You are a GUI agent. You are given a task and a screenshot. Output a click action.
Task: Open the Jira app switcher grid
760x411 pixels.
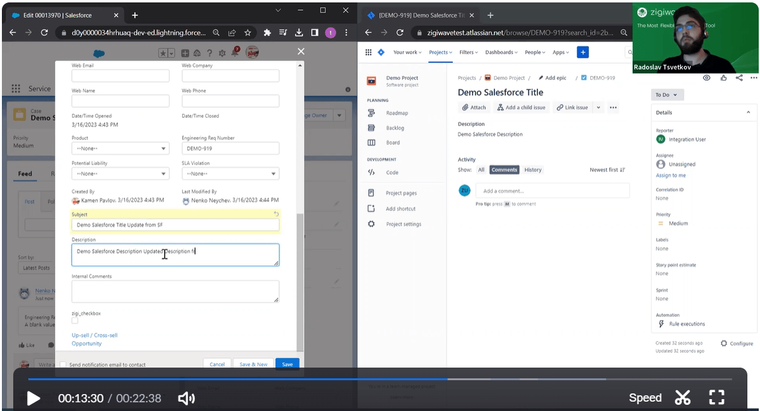tap(368, 52)
